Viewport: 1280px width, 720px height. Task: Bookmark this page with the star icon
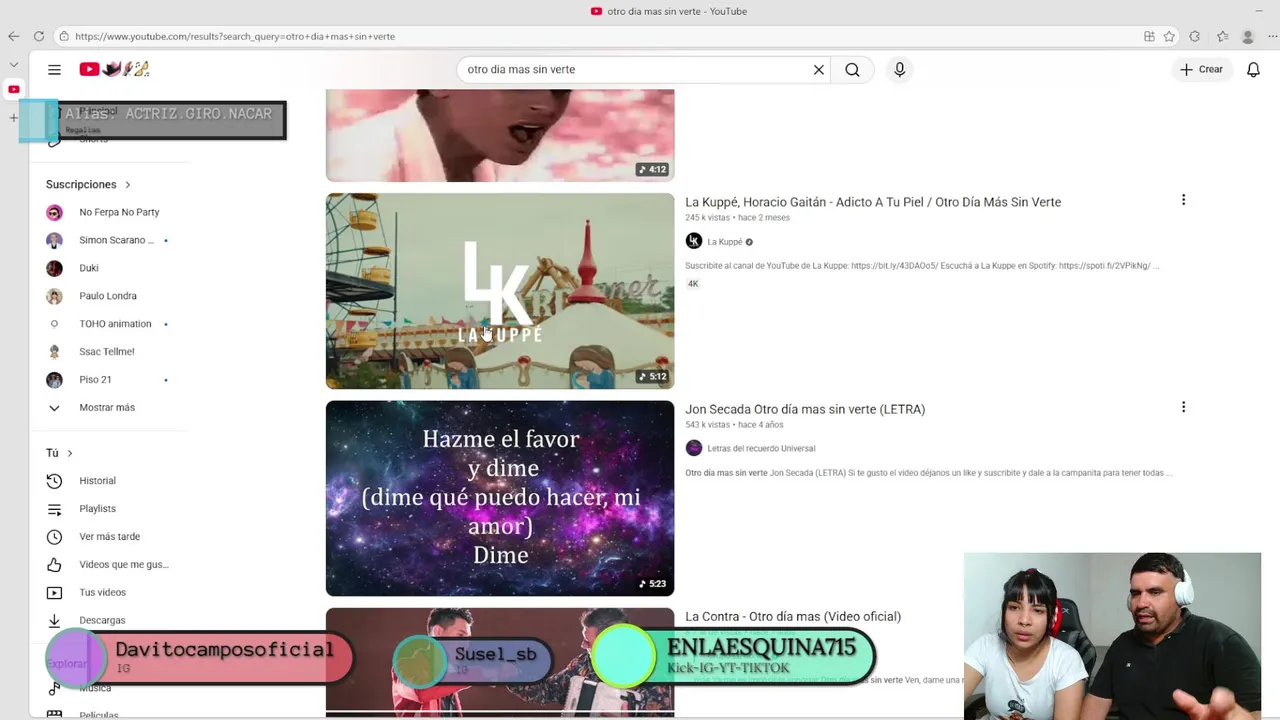[1169, 36]
